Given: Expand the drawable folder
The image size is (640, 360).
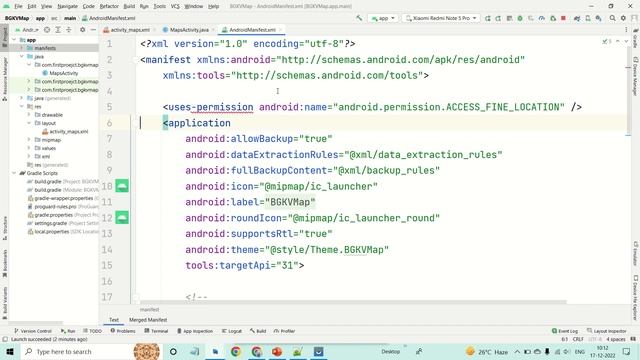Looking at the screenshot, I should 29,115.
